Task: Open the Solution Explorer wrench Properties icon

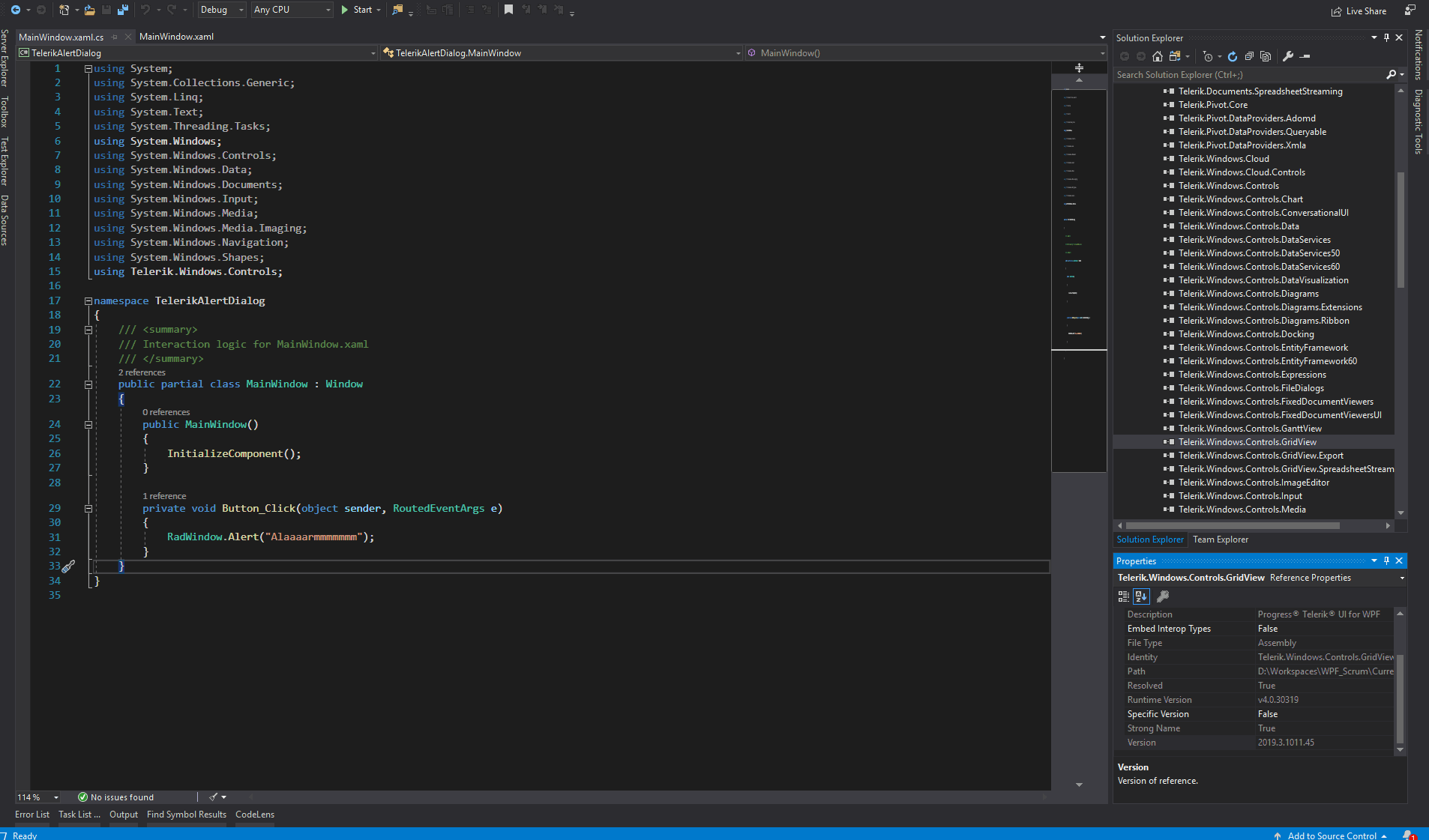Action: coord(1287,56)
